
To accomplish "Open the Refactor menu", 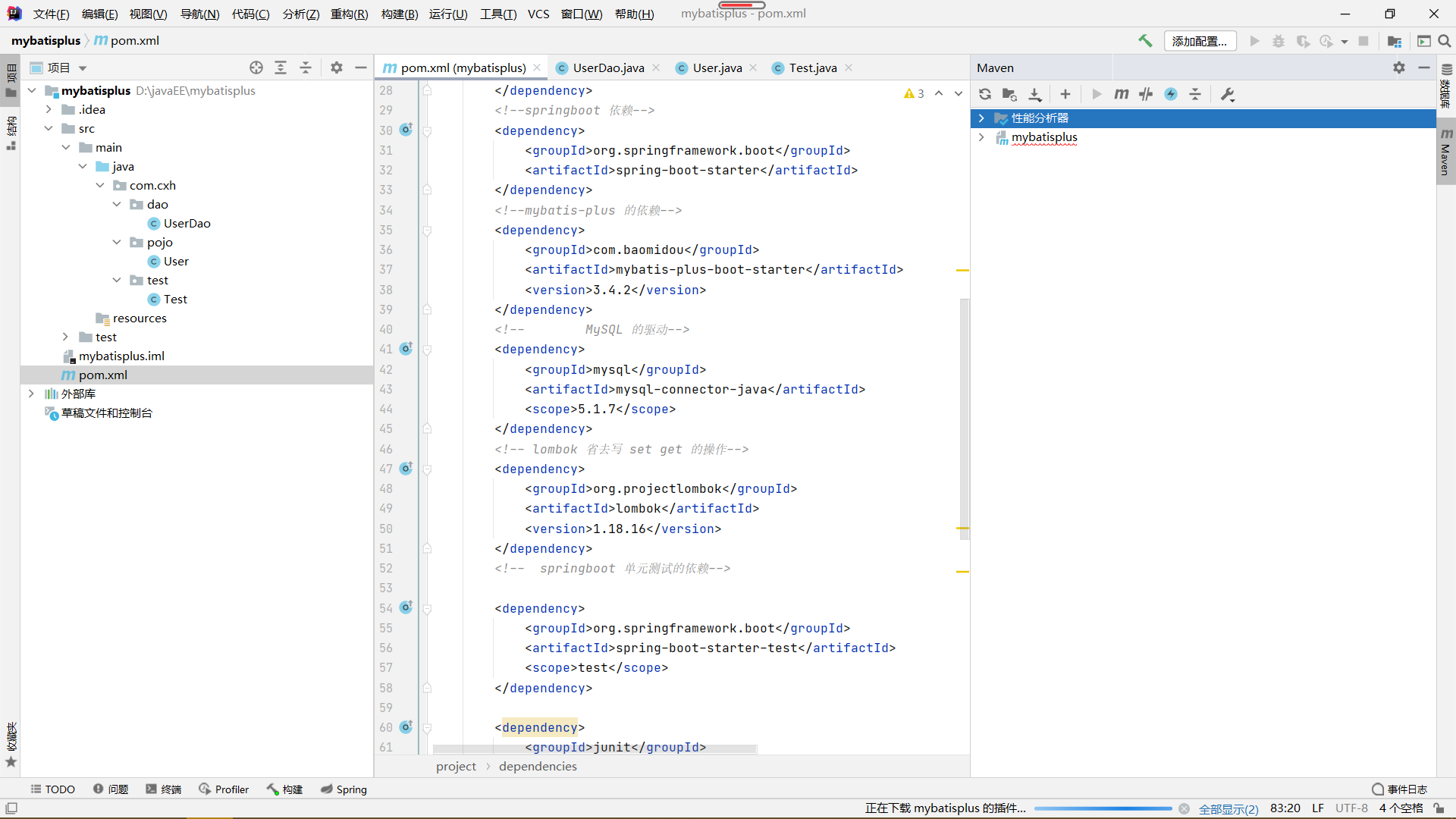I will coord(349,14).
